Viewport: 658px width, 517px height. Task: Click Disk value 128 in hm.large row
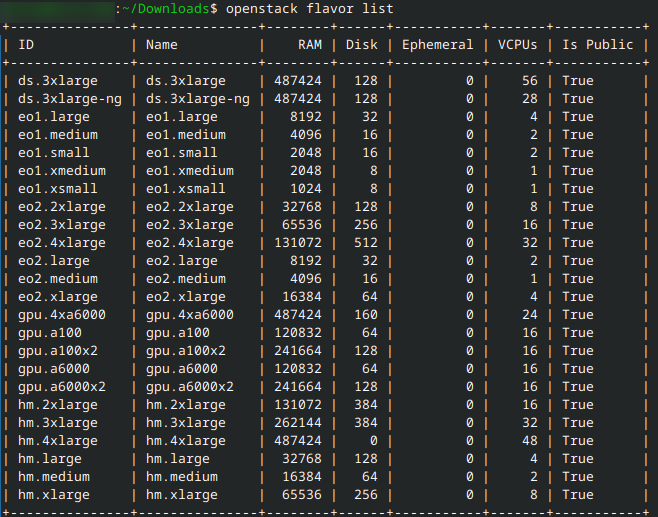(x=366, y=459)
